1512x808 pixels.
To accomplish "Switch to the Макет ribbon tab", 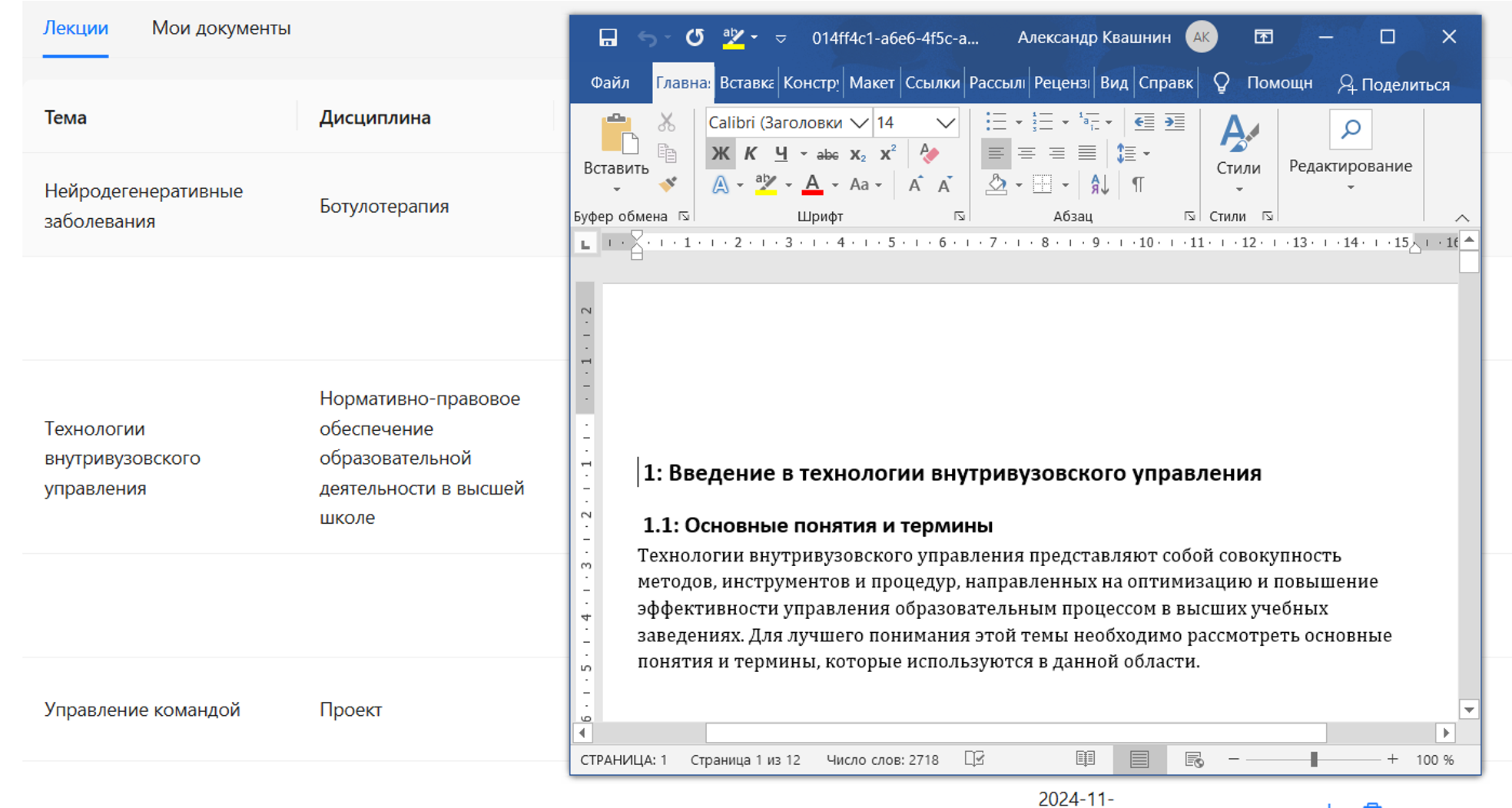I will (872, 83).
